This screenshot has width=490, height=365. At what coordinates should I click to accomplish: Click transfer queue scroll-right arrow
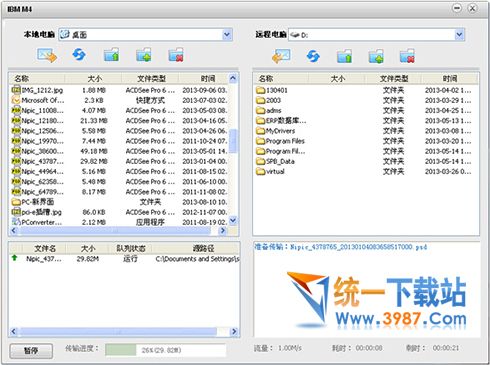(234, 331)
